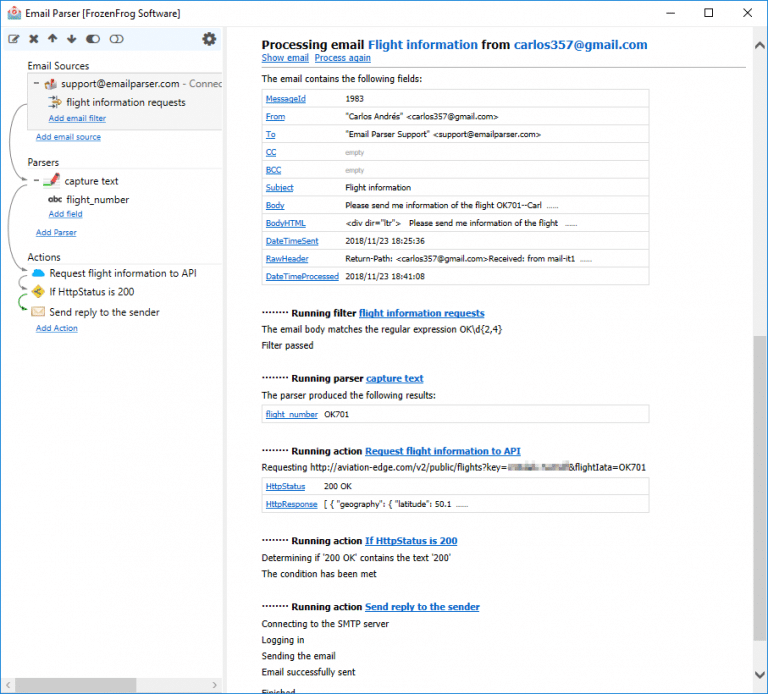Viewport: 768px width, 694px height.
Task: Click the edit pencil icon in toolbar
Action: [14, 39]
